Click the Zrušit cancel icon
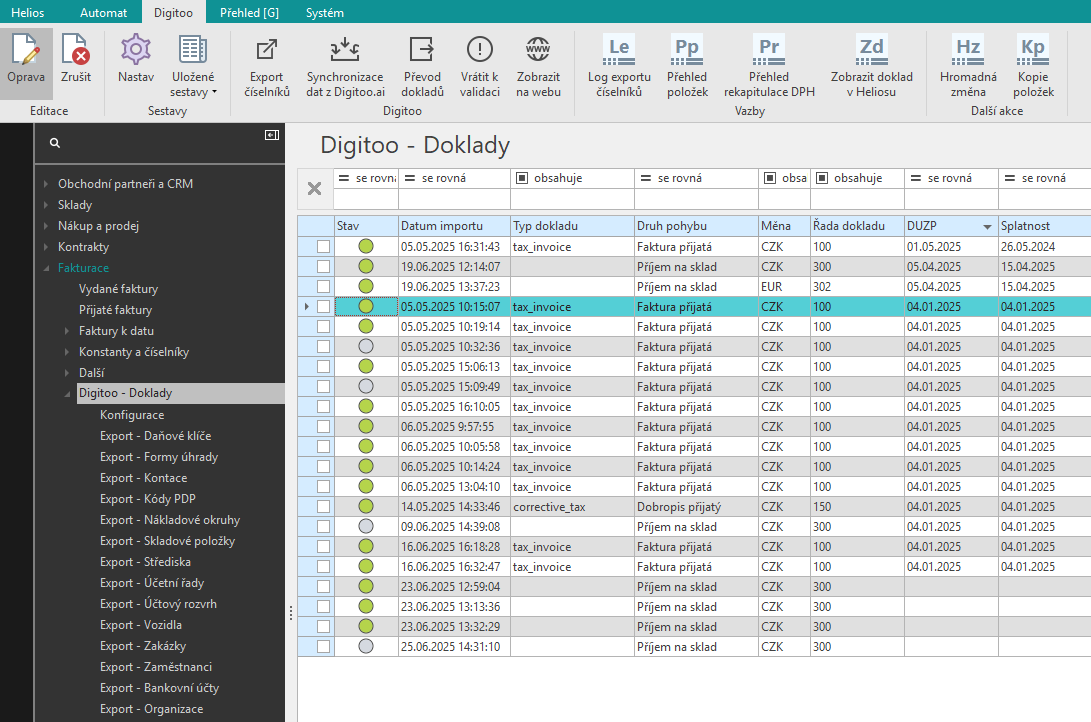This screenshot has height=722, width=1091. 75,50
